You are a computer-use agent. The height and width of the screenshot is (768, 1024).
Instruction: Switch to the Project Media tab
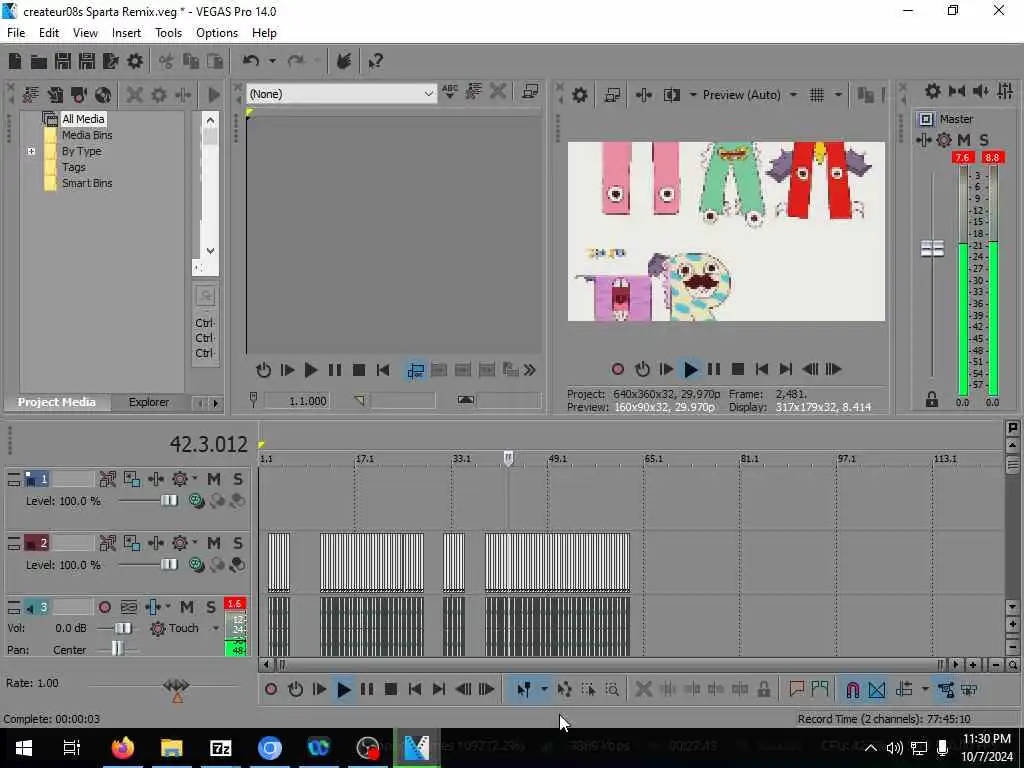tap(57, 402)
